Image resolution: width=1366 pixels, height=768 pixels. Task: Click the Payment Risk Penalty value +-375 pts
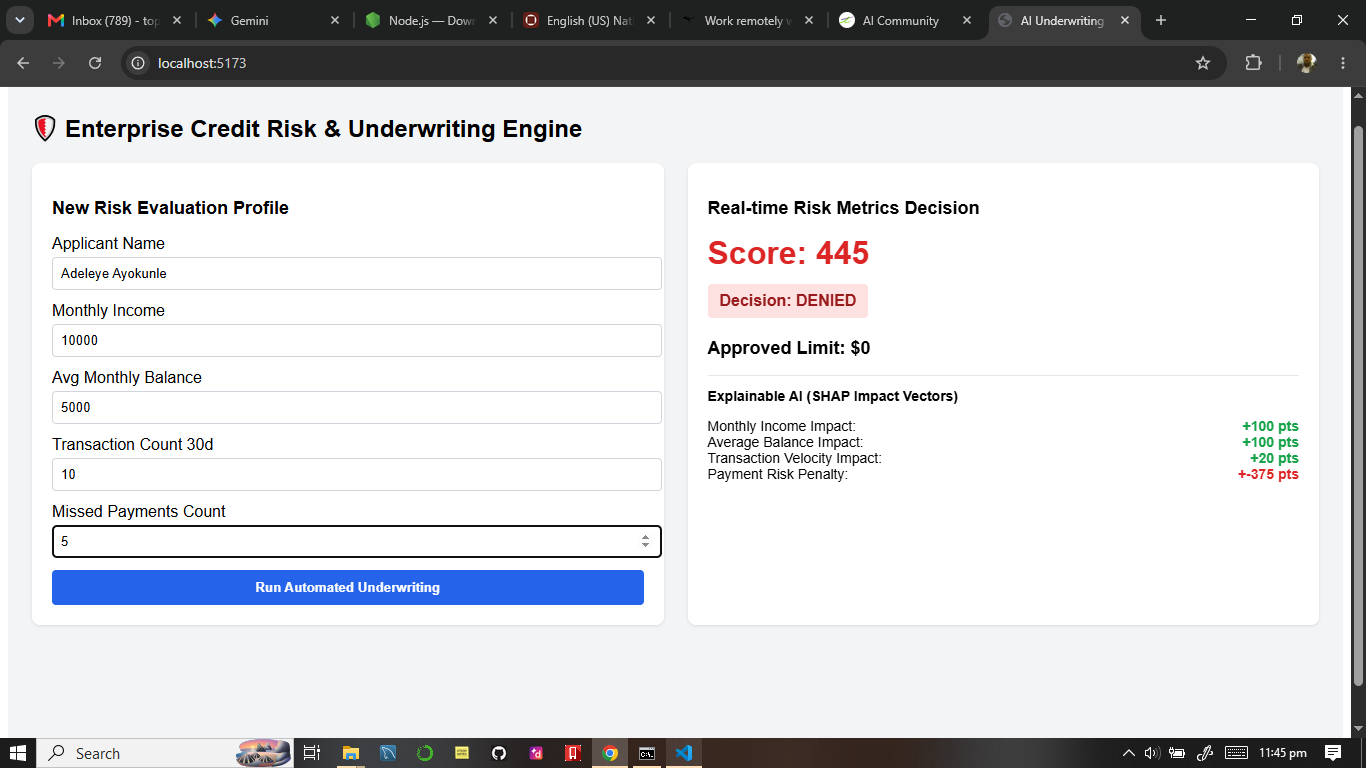coord(1268,474)
